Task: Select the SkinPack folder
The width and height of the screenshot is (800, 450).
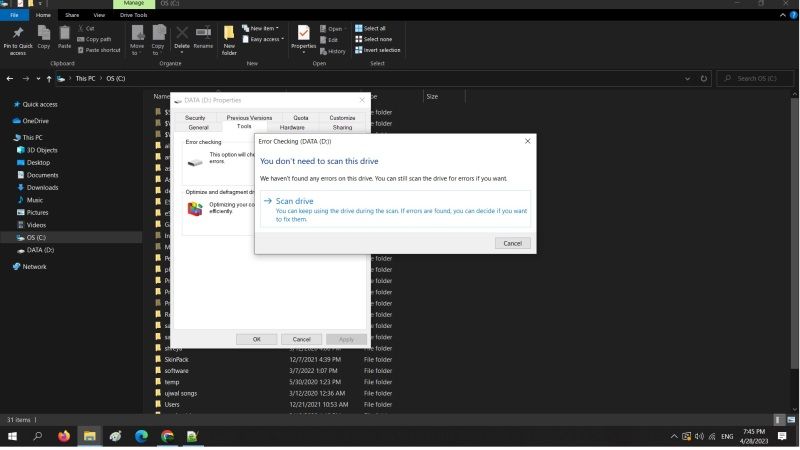Action: click(176, 360)
